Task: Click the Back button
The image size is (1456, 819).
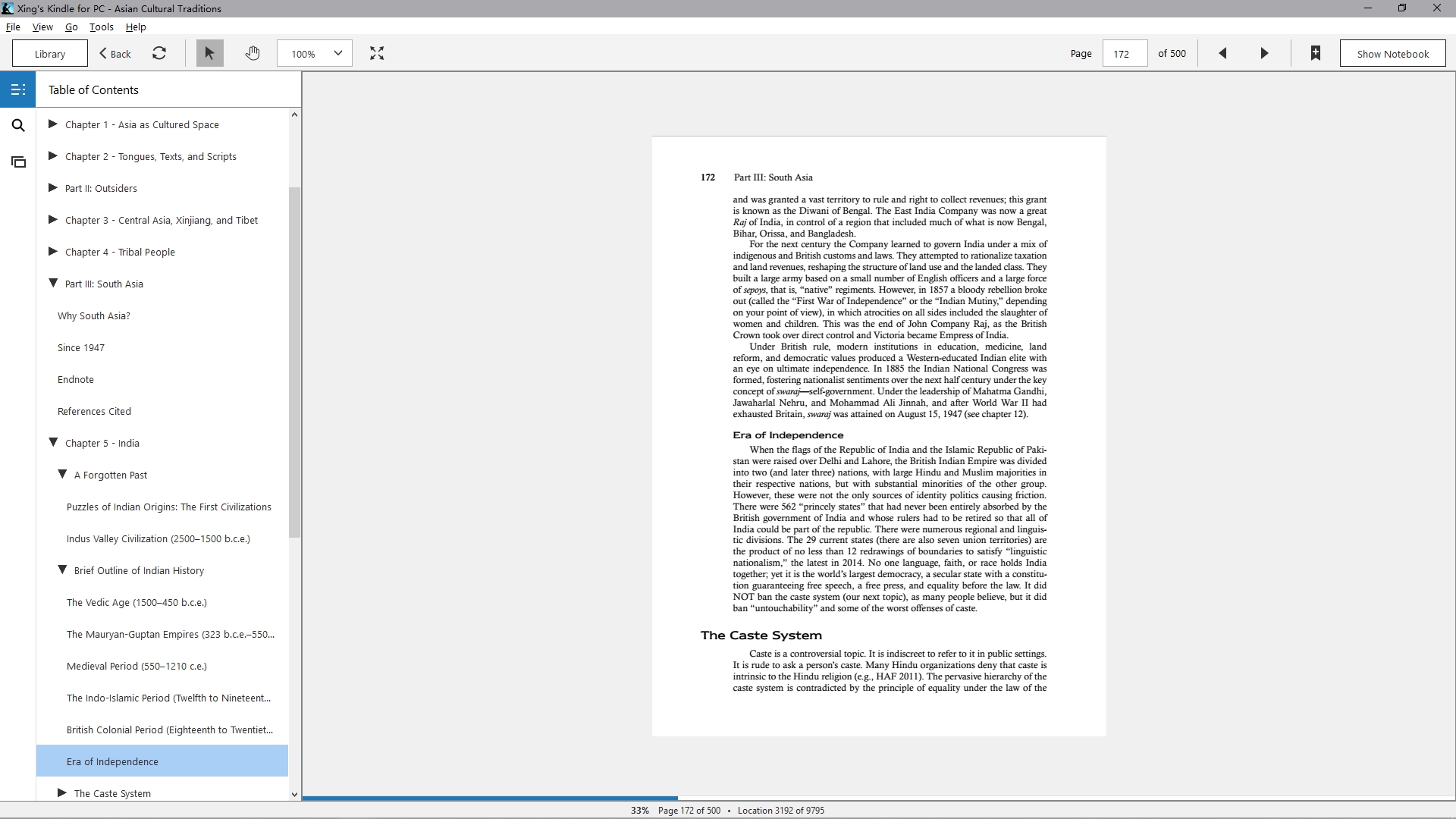Action: [x=115, y=53]
